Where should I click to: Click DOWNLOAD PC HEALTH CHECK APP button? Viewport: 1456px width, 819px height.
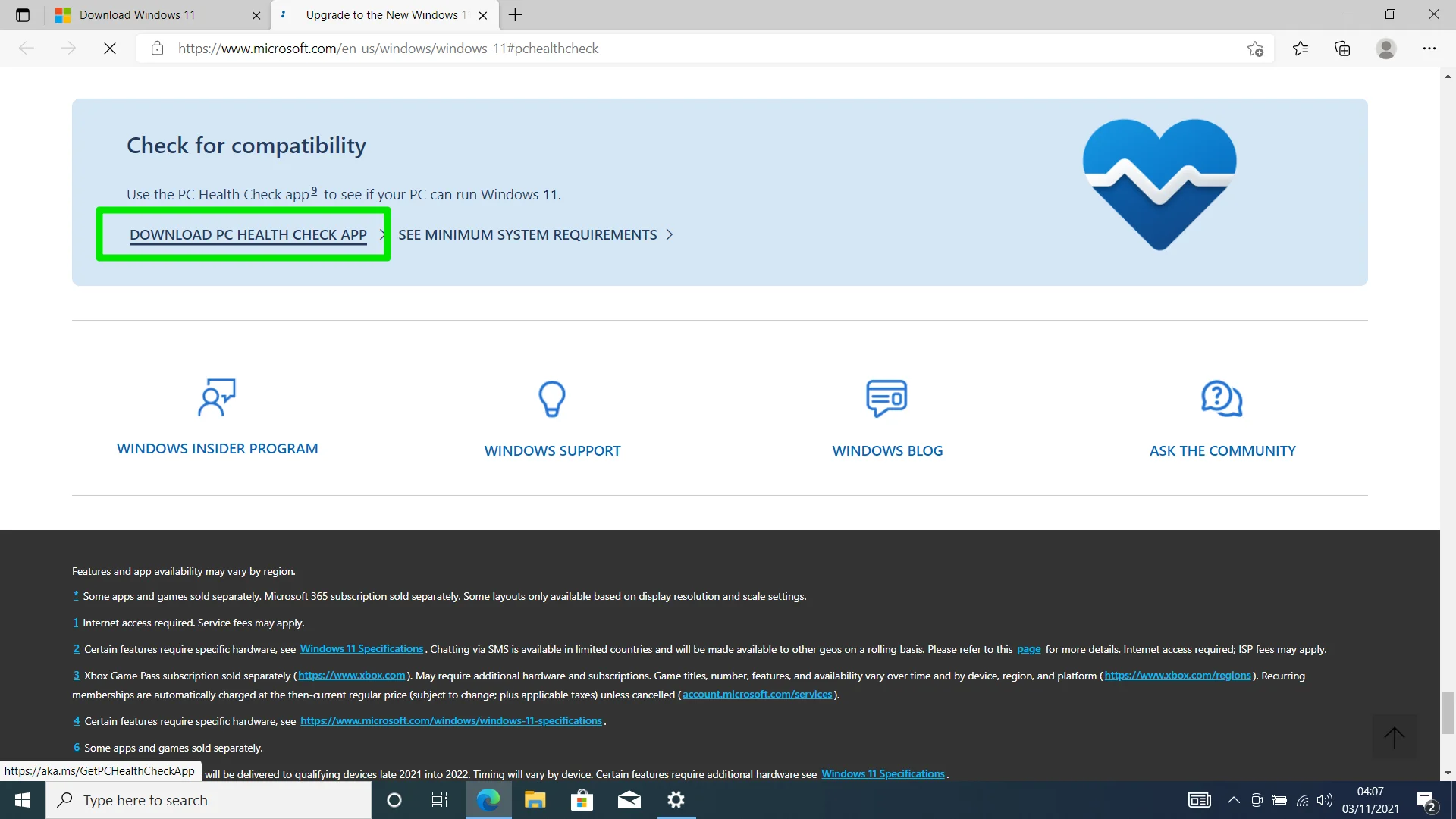coord(248,234)
